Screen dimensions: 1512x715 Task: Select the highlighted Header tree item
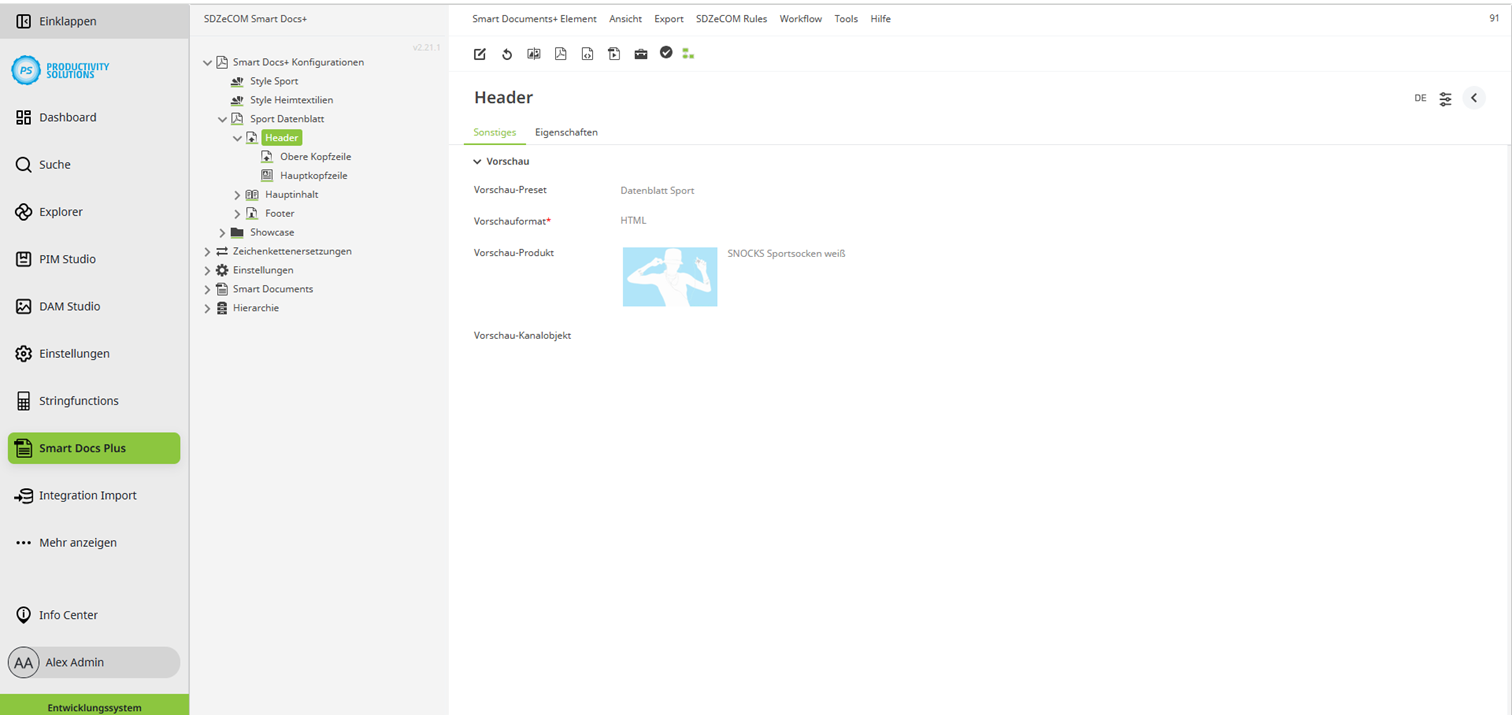pyautogui.click(x=282, y=138)
